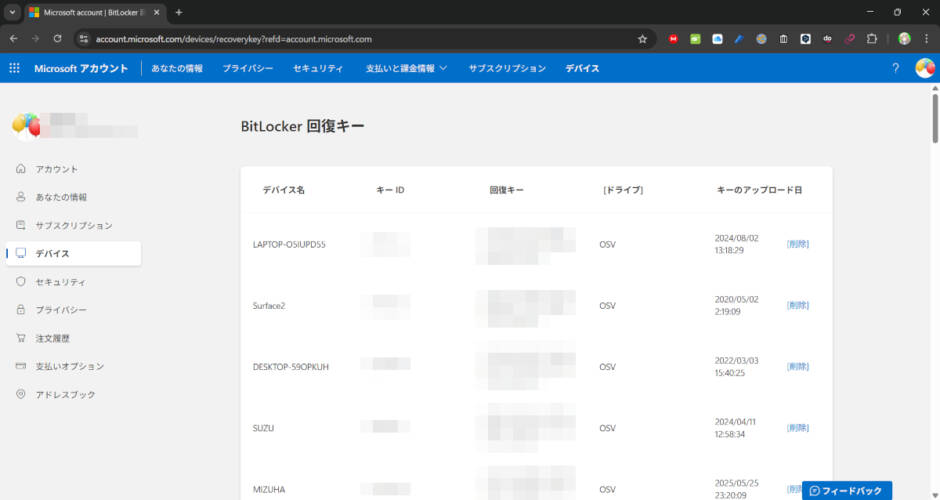The width and height of the screenshot is (940, 500).
Task: Open プライバシー in top navigation
Action: (248, 68)
